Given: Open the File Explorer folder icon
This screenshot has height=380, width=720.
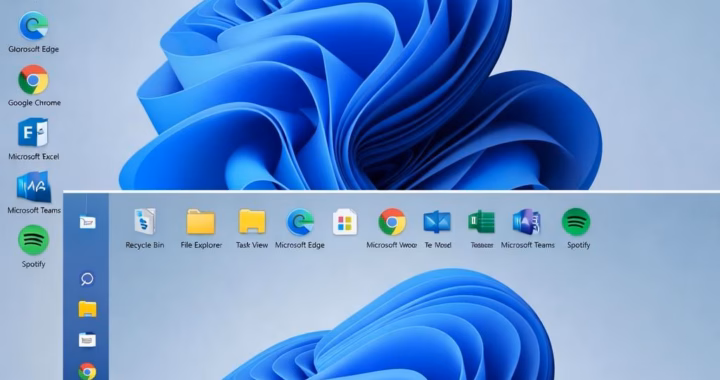Looking at the screenshot, I should click(201, 222).
